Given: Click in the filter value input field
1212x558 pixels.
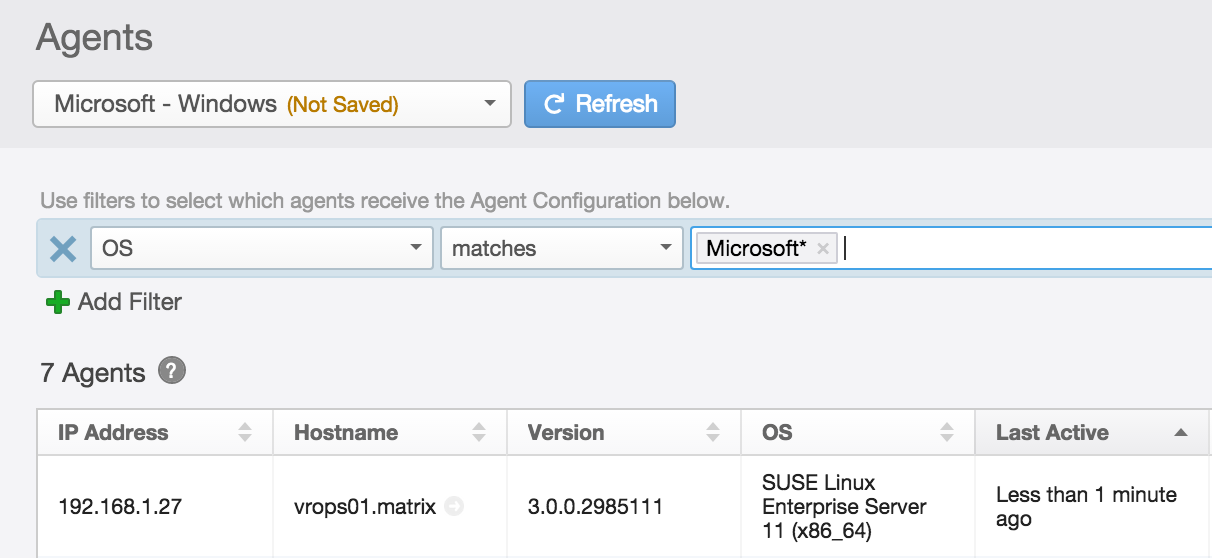Looking at the screenshot, I should (x=1020, y=249).
